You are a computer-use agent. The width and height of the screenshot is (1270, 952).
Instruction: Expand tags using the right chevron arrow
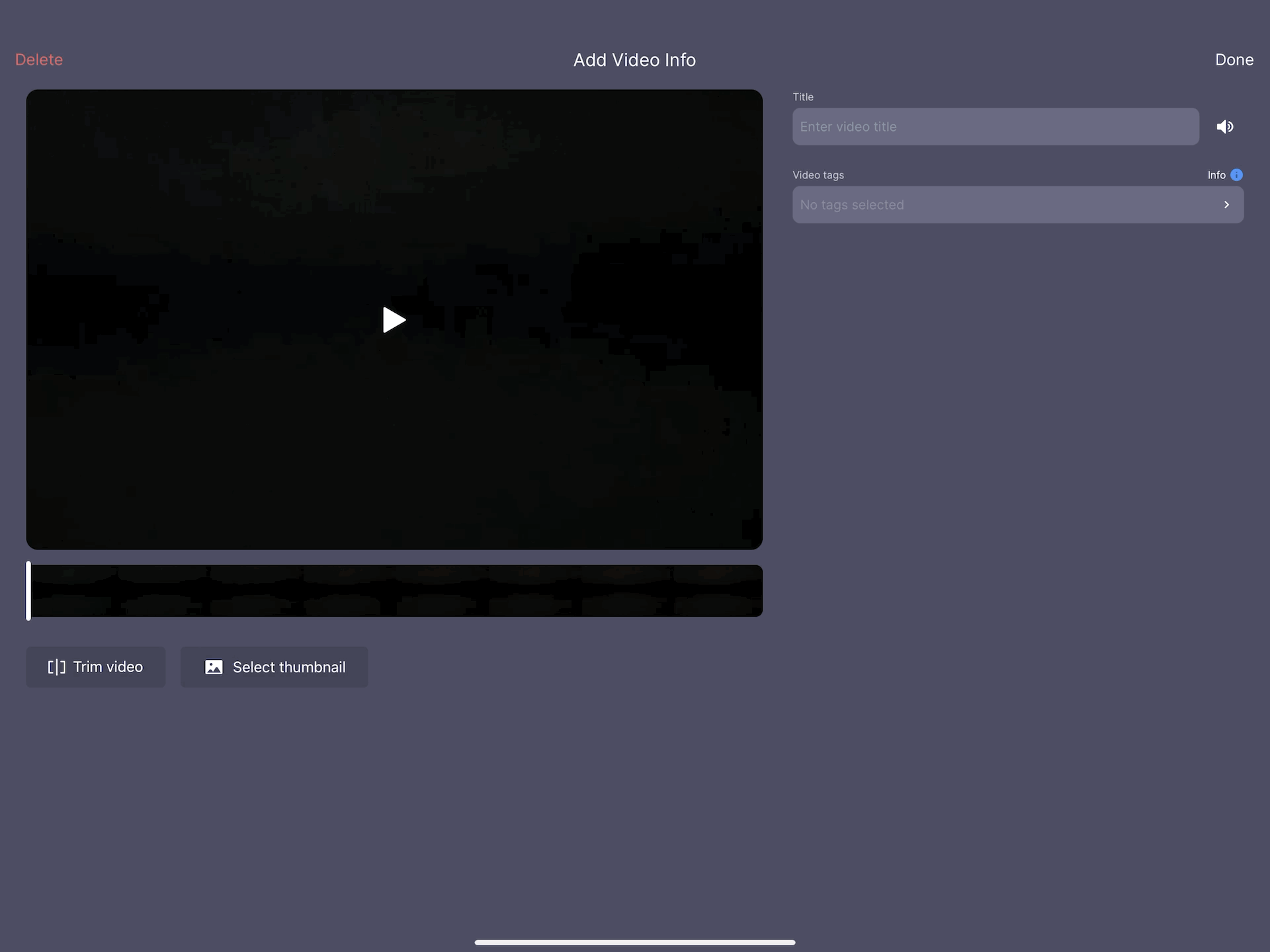1226,205
